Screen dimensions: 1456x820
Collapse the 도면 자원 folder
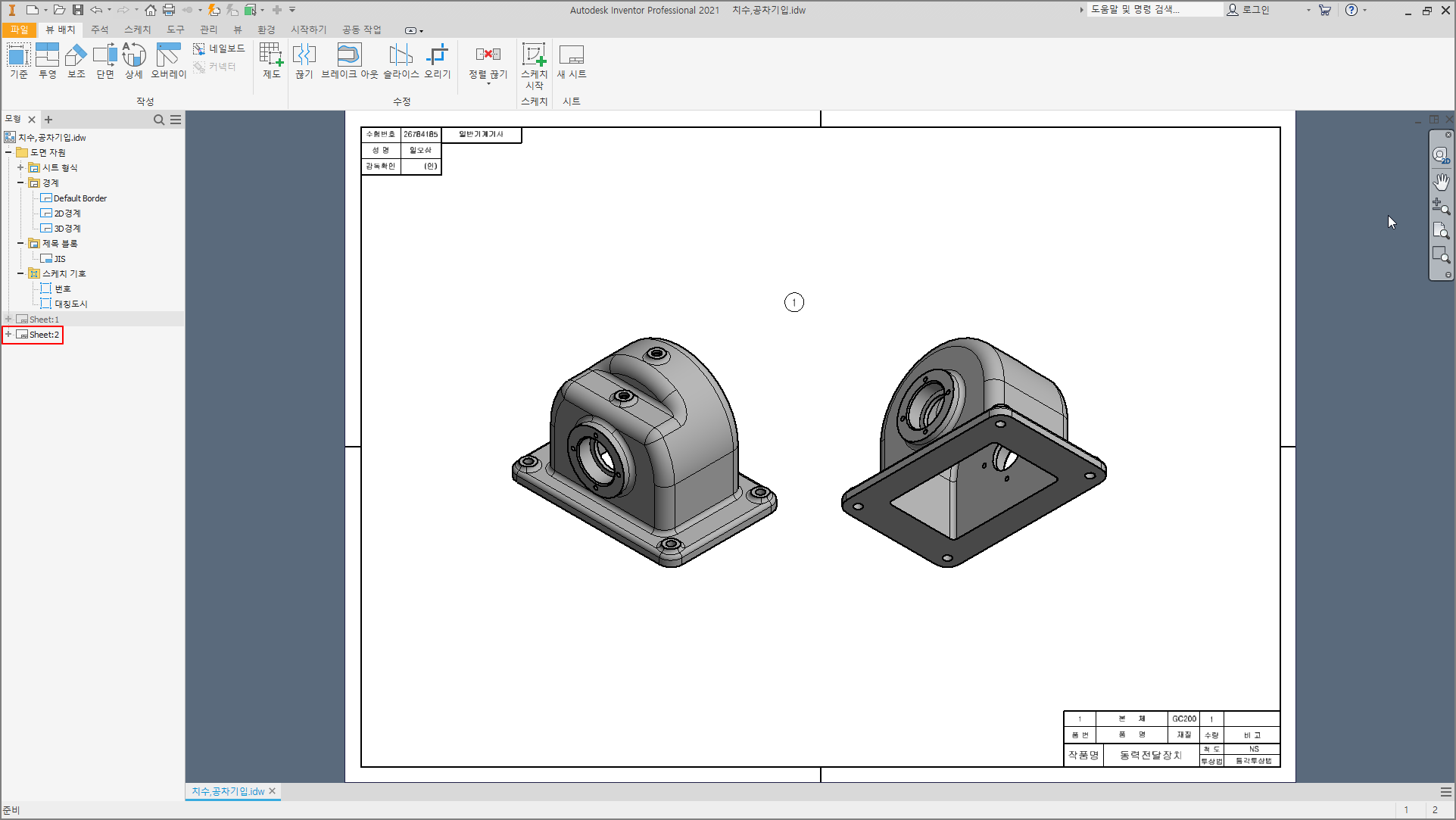(x=8, y=152)
